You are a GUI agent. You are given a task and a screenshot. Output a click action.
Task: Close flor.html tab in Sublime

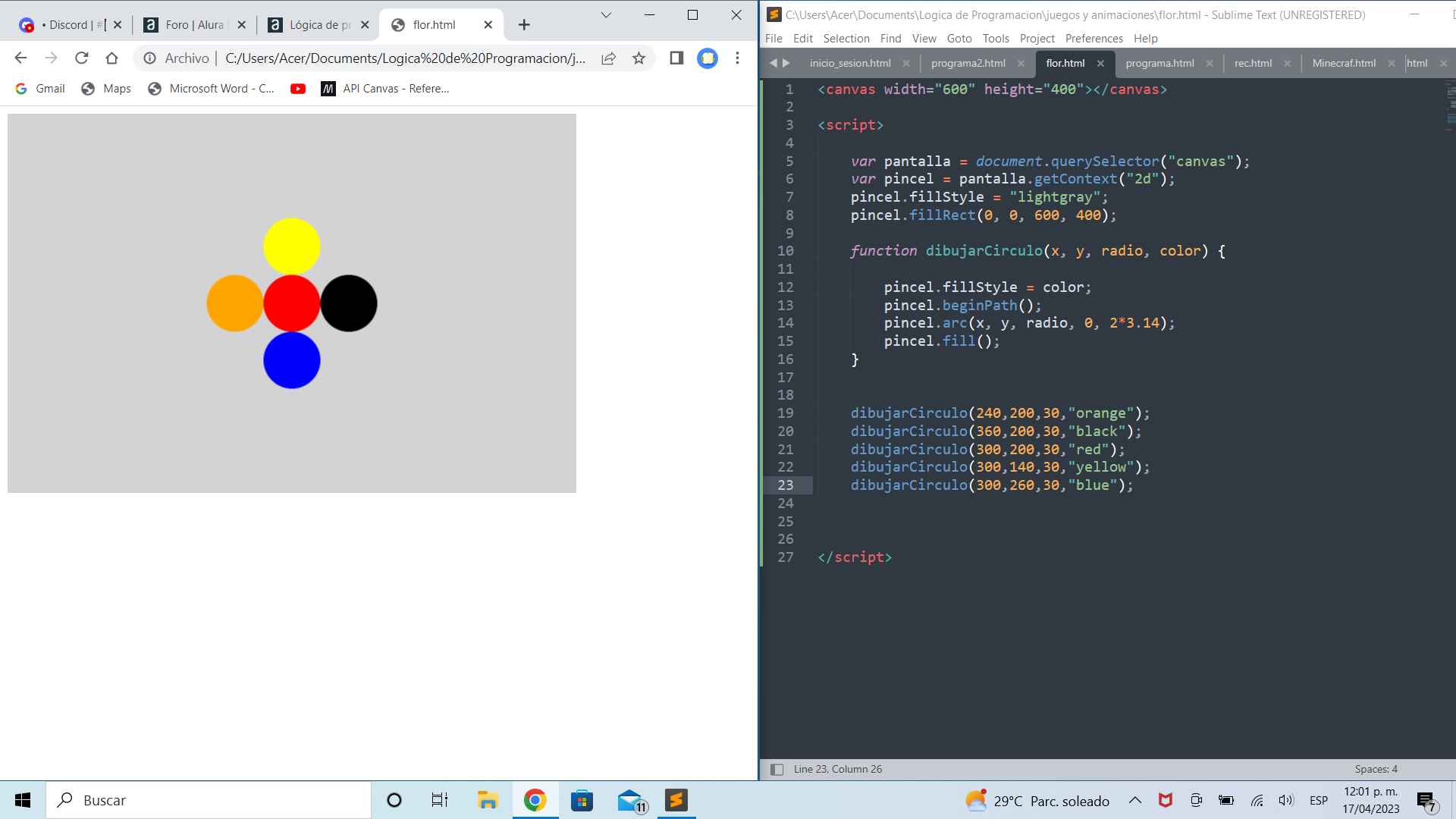[1100, 64]
